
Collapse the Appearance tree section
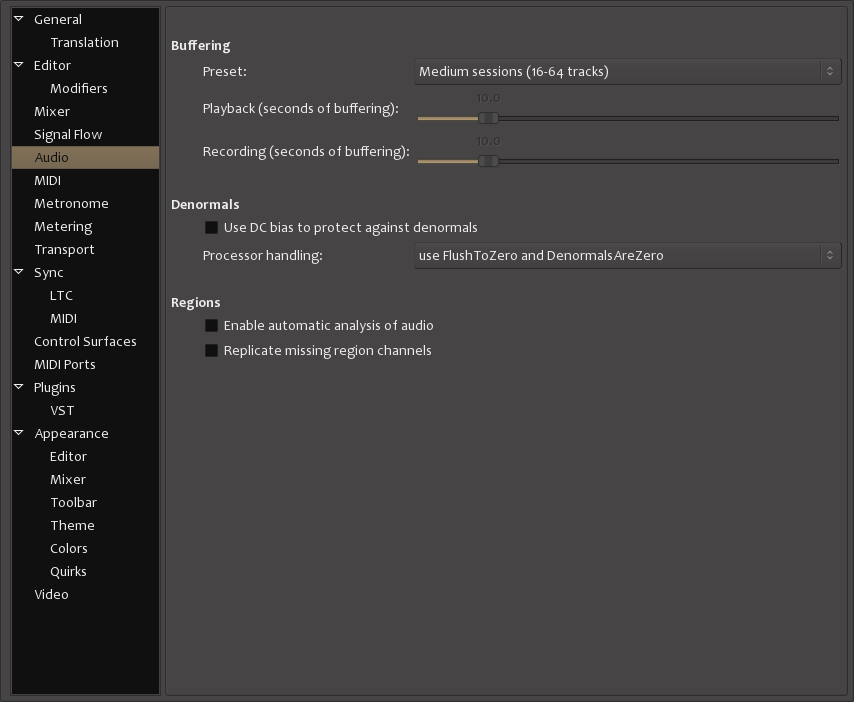click(19, 433)
